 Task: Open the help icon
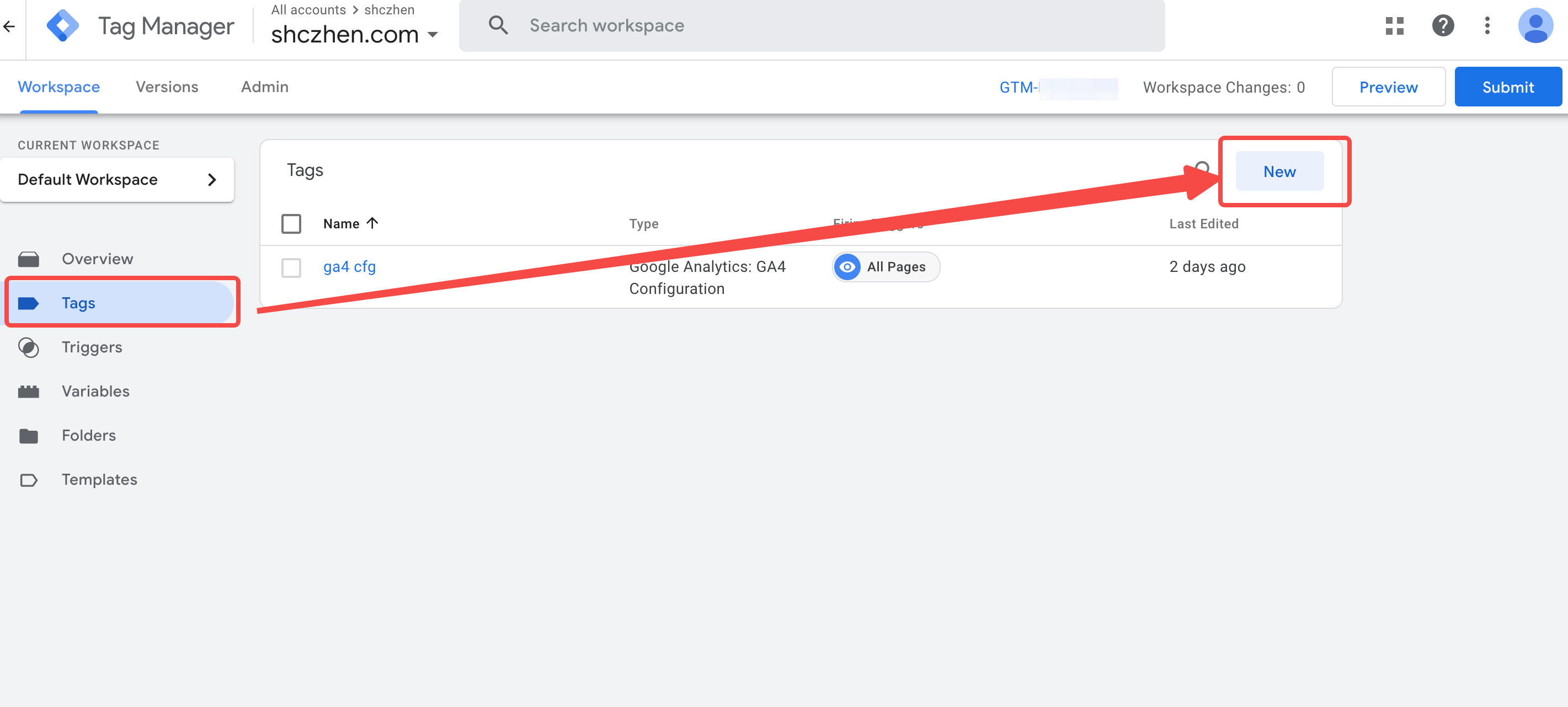1442,25
